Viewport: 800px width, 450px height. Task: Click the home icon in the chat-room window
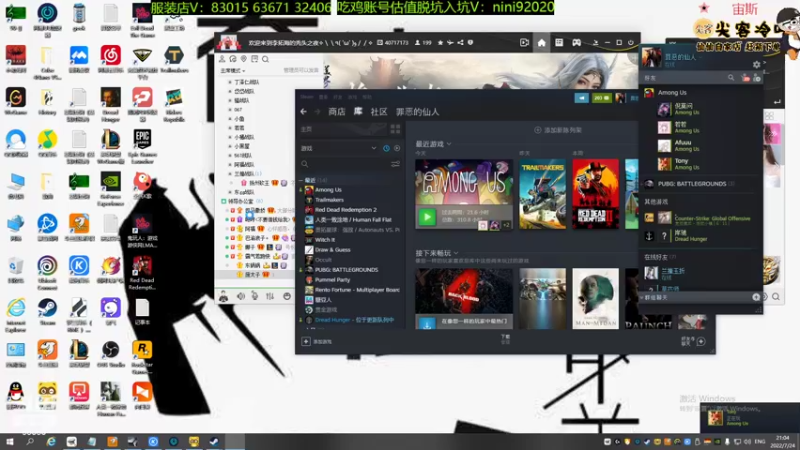(x=541, y=43)
